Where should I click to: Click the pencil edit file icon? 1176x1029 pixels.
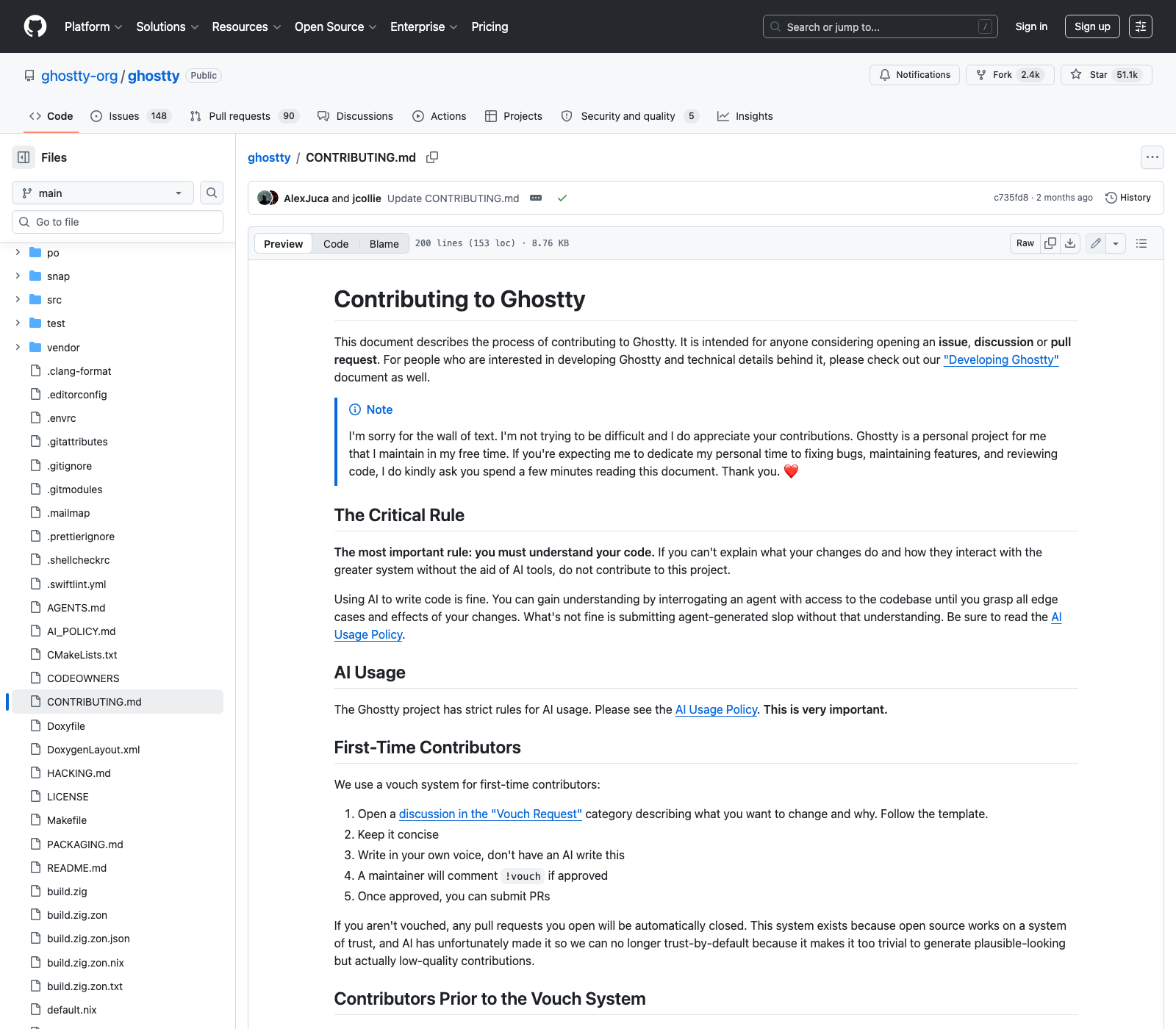point(1096,243)
